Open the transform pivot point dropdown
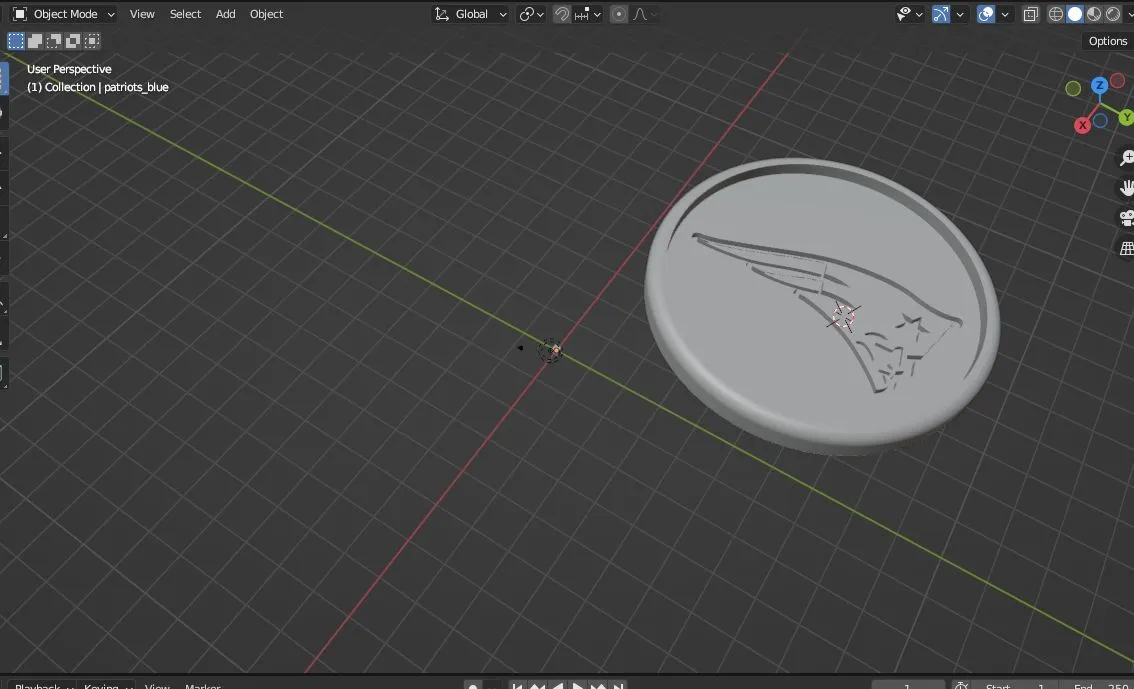This screenshot has width=1134, height=689. pos(532,14)
